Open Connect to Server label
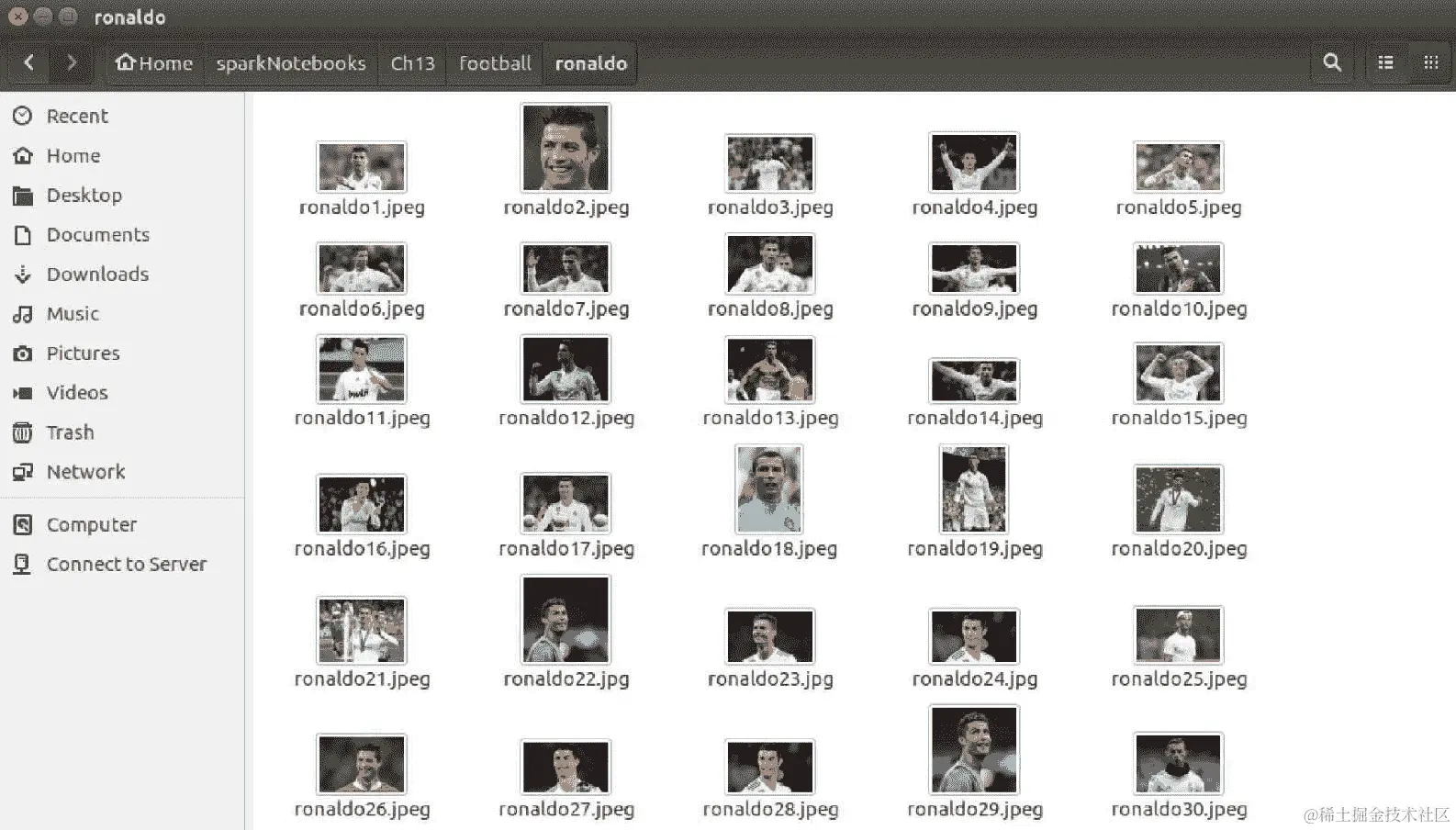 tap(127, 564)
